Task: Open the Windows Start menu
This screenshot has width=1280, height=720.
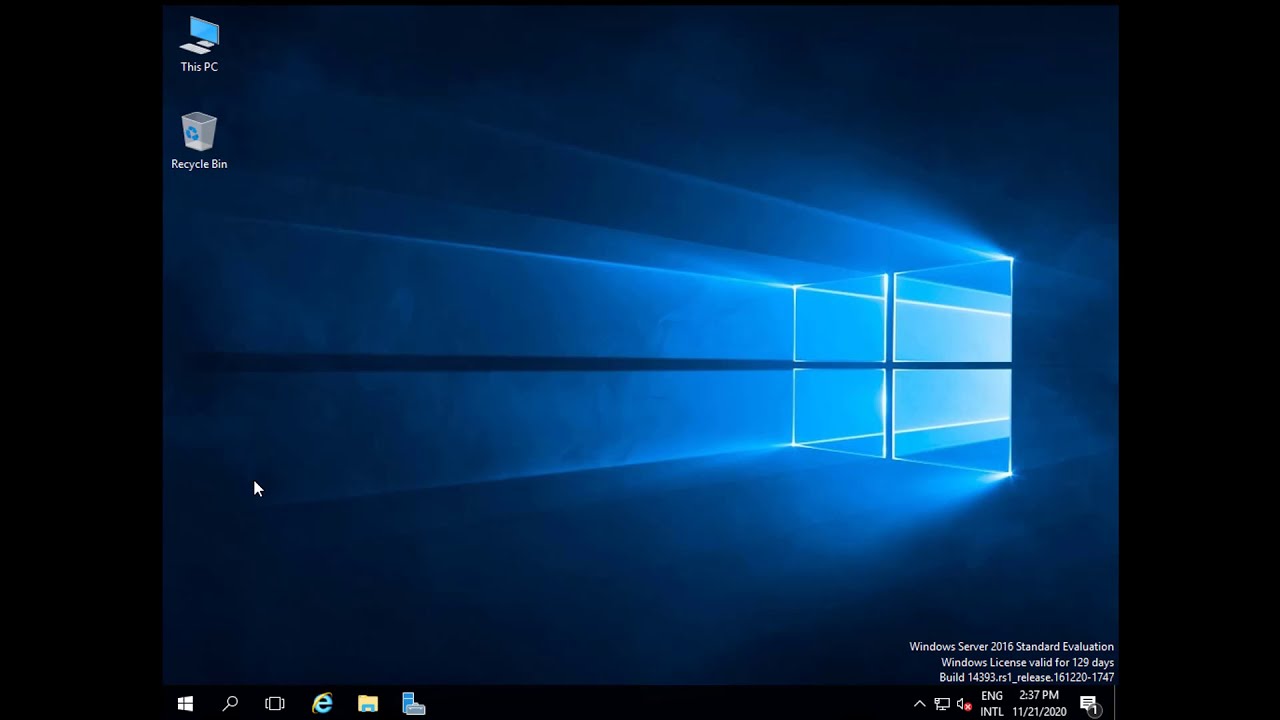Action: pos(185,704)
